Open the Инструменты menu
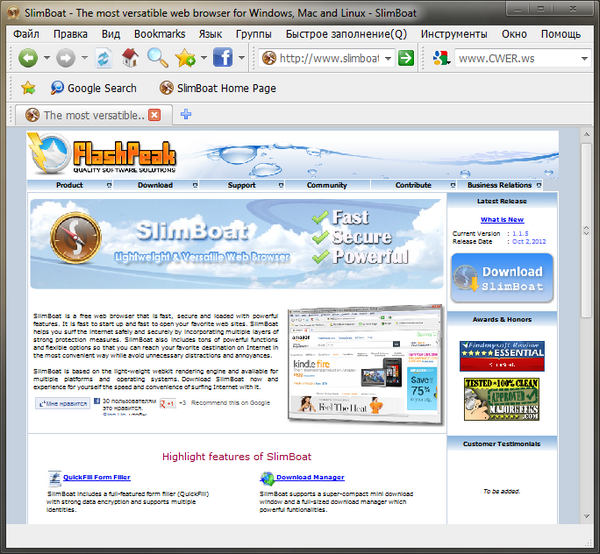This screenshot has width=600, height=554. click(x=454, y=33)
